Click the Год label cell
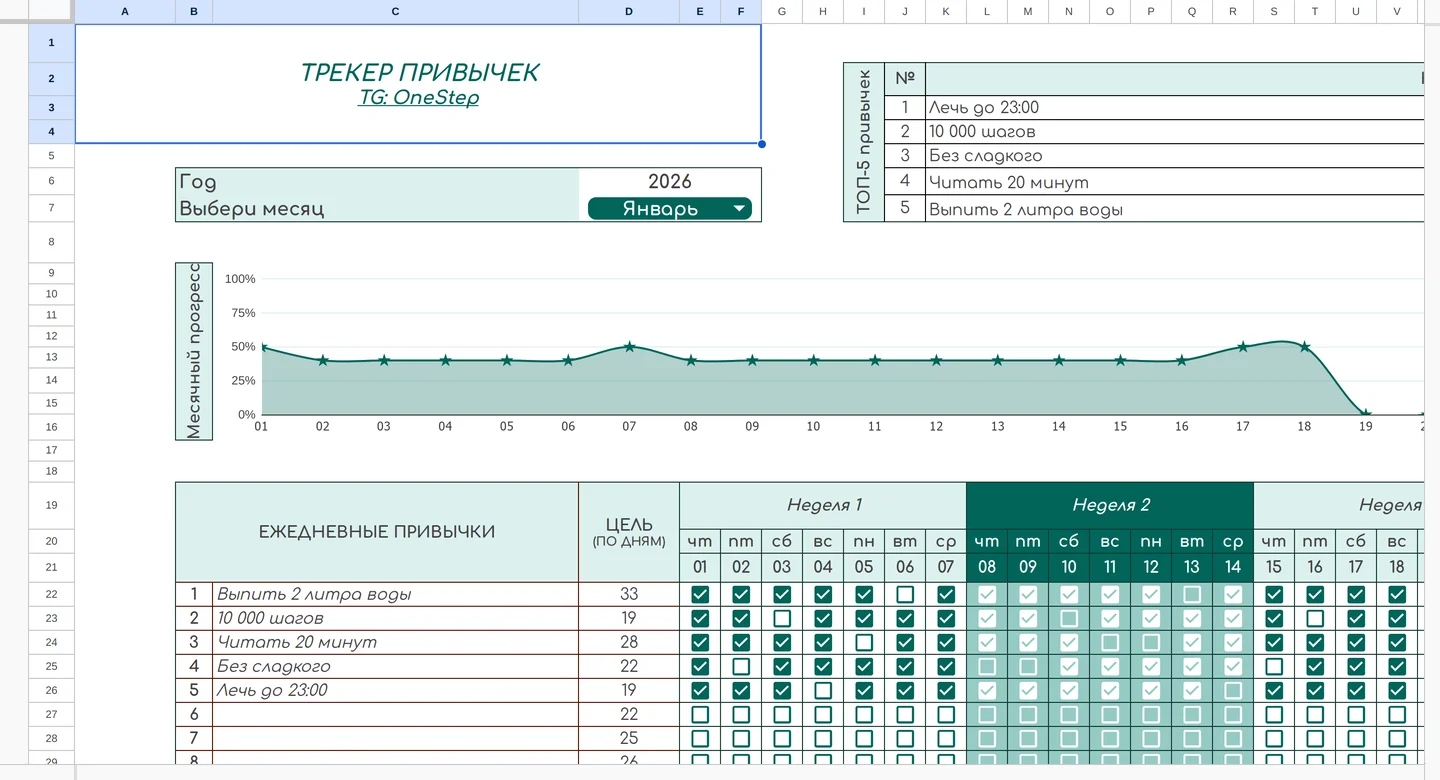This screenshot has height=780, width=1440. [377, 181]
